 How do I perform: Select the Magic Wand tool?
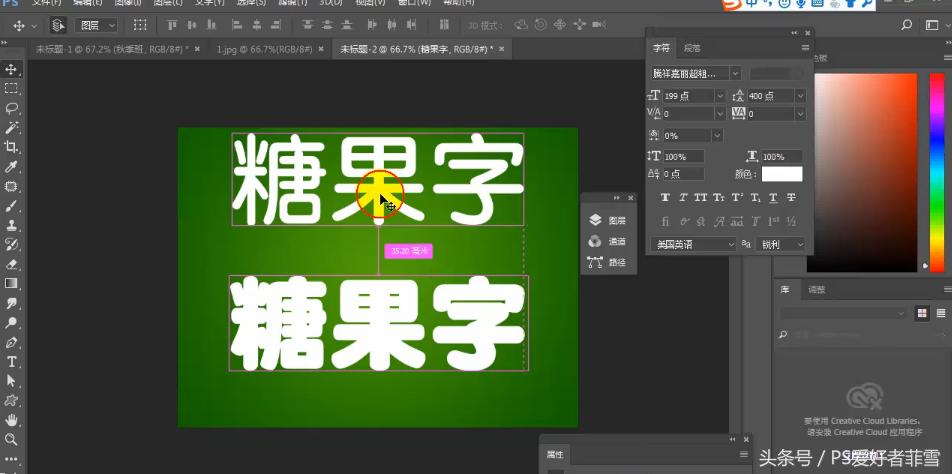(x=11, y=127)
